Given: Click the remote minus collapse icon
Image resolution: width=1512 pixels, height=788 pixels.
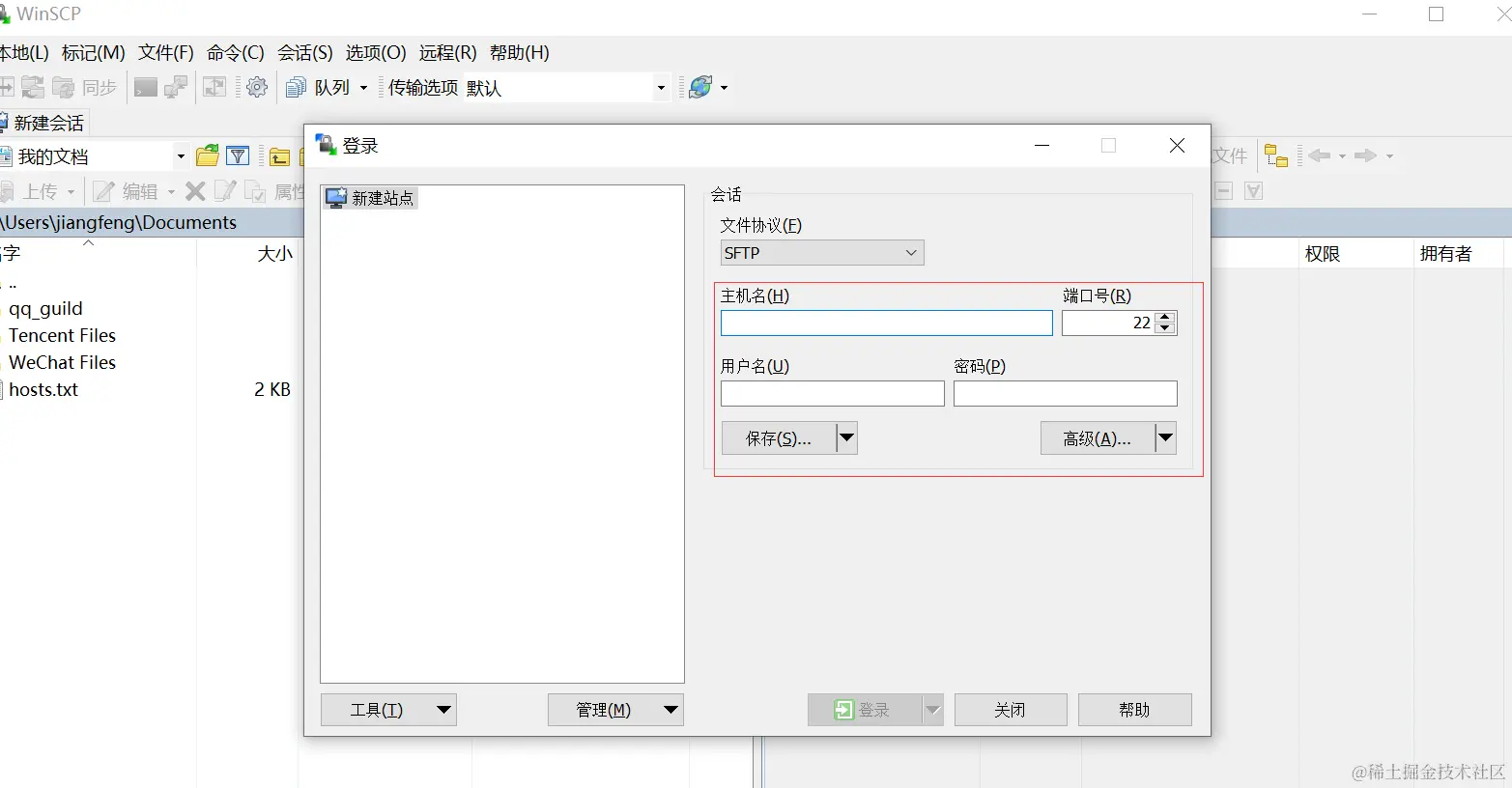Looking at the screenshot, I should click(x=1223, y=191).
